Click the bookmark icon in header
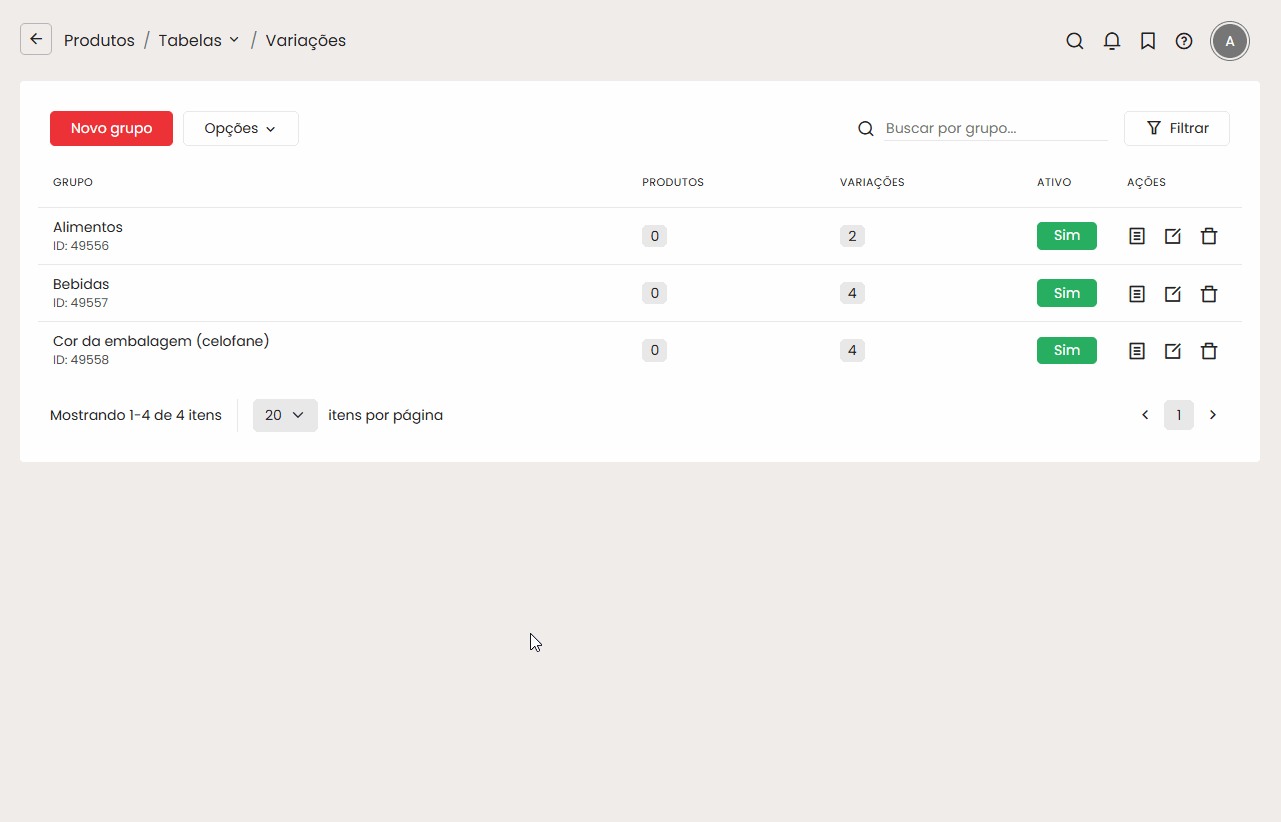1281x822 pixels. point(1148,41)
